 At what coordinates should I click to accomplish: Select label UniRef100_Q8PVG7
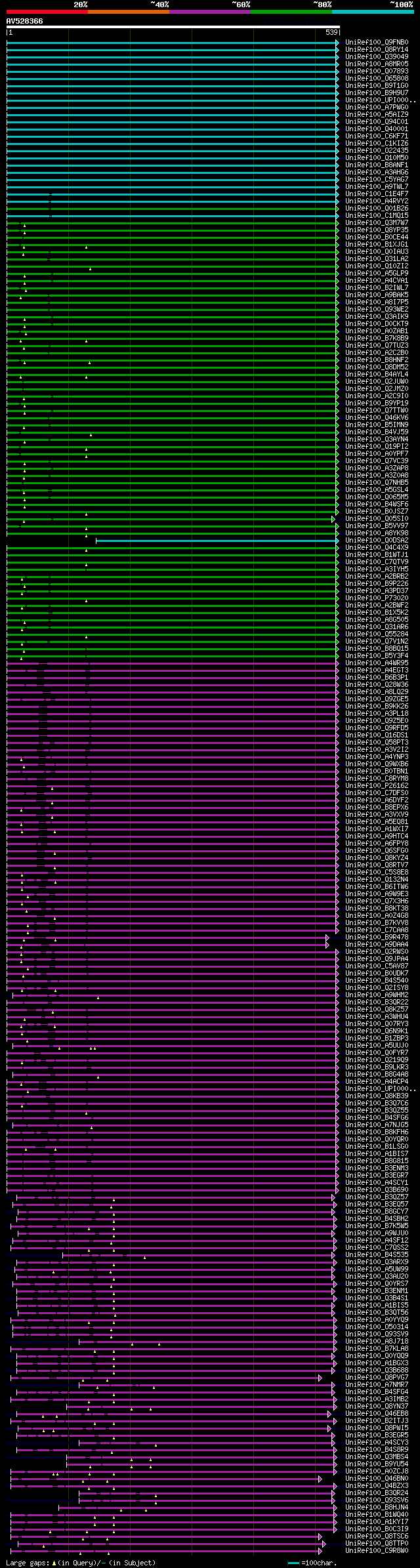[x=377, y=1378]
